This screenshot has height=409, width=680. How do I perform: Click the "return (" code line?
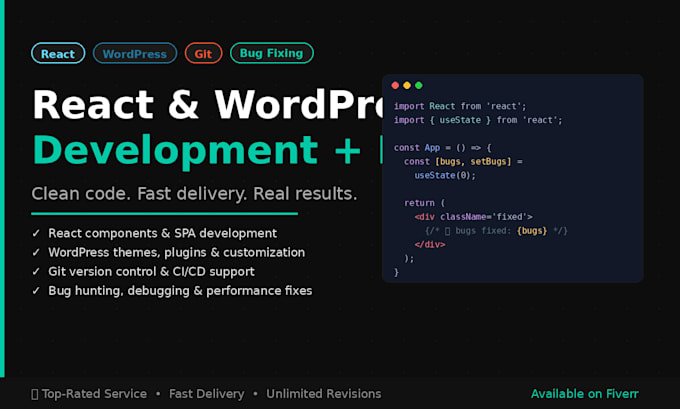(x=424, y=203)
